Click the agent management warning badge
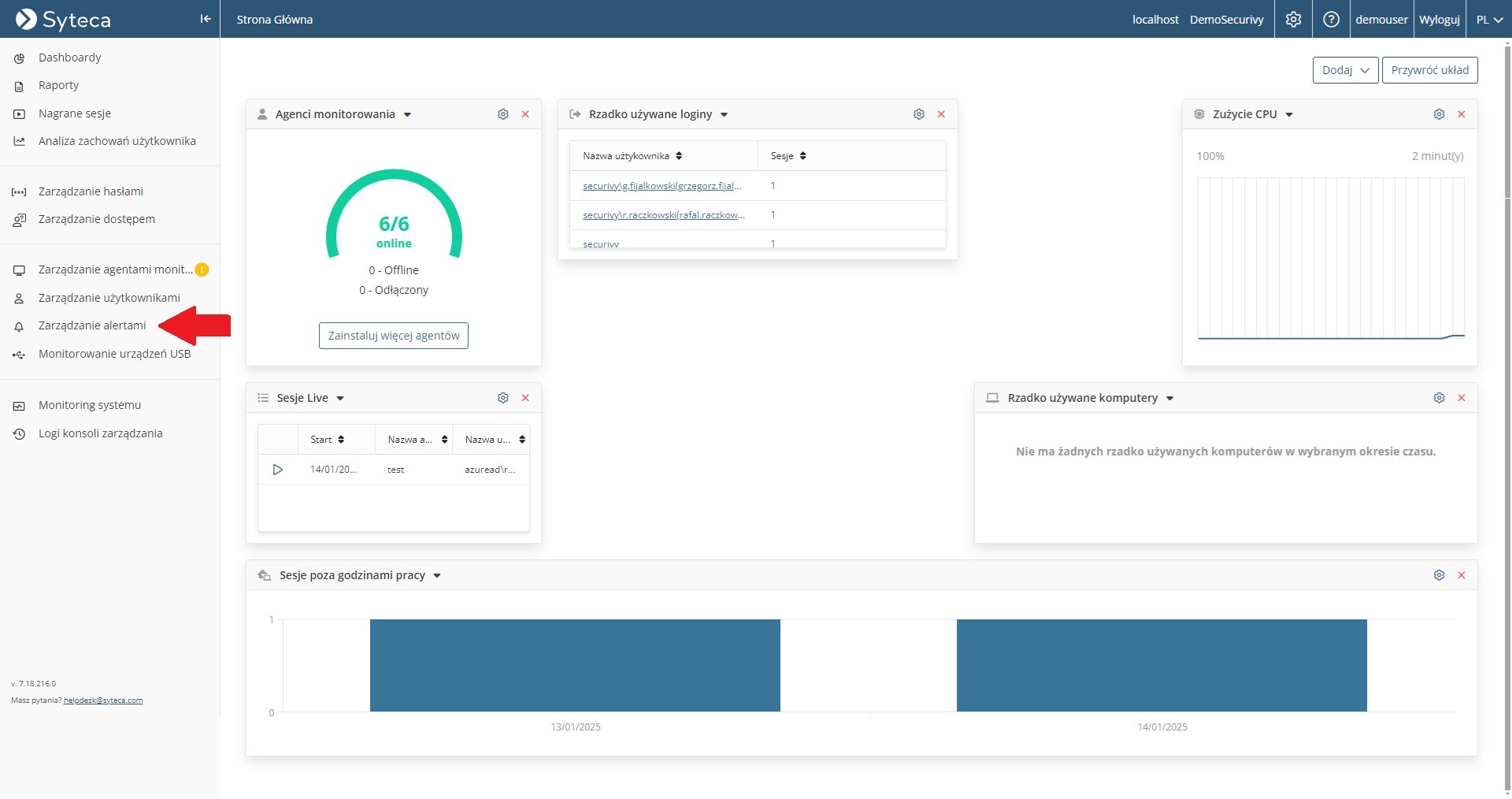1512x799 pixels. (x=202, y=269)
